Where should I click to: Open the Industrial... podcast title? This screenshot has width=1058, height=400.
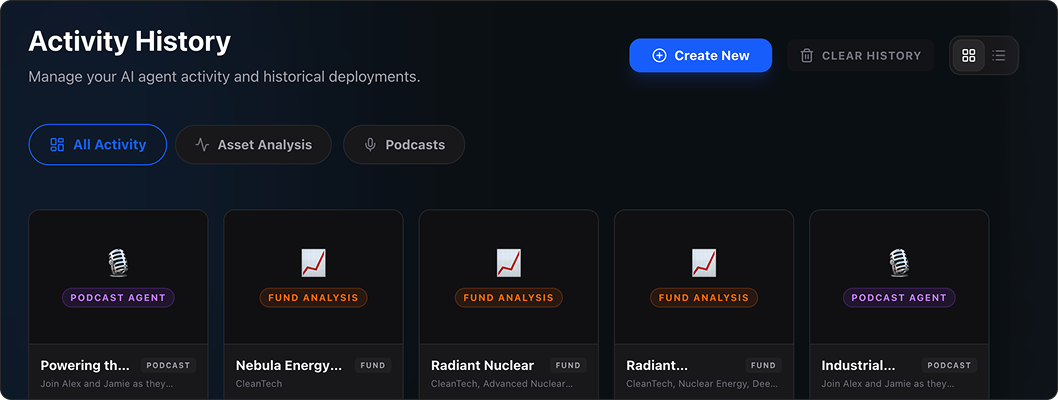pyautogui.click(x=858, y=366)
